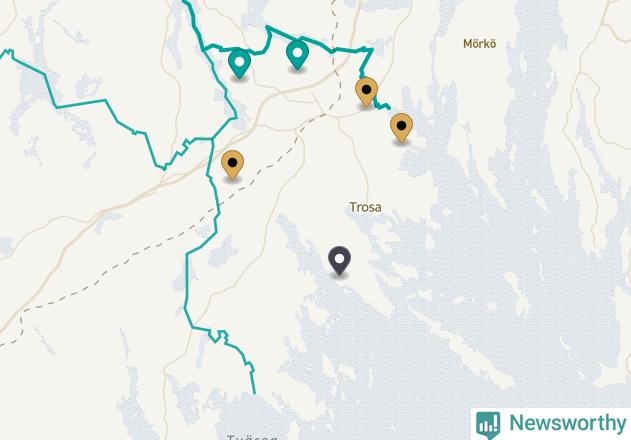This screenshot has width=631, height=440.
Task: Click the Mörkö place label
Action: pos(479,43)
